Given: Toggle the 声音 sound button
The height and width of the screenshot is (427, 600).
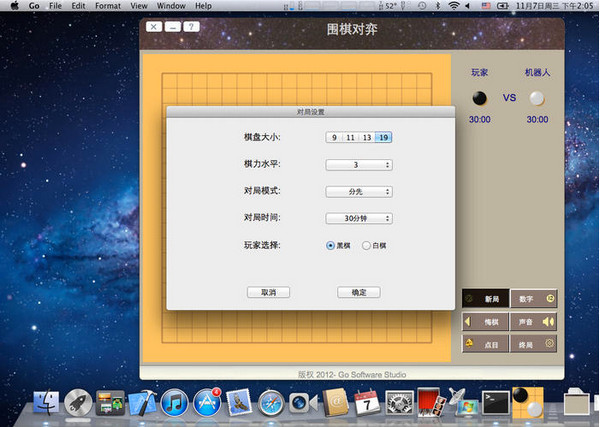Looking at the screenshot, I should tap(534, 322).
